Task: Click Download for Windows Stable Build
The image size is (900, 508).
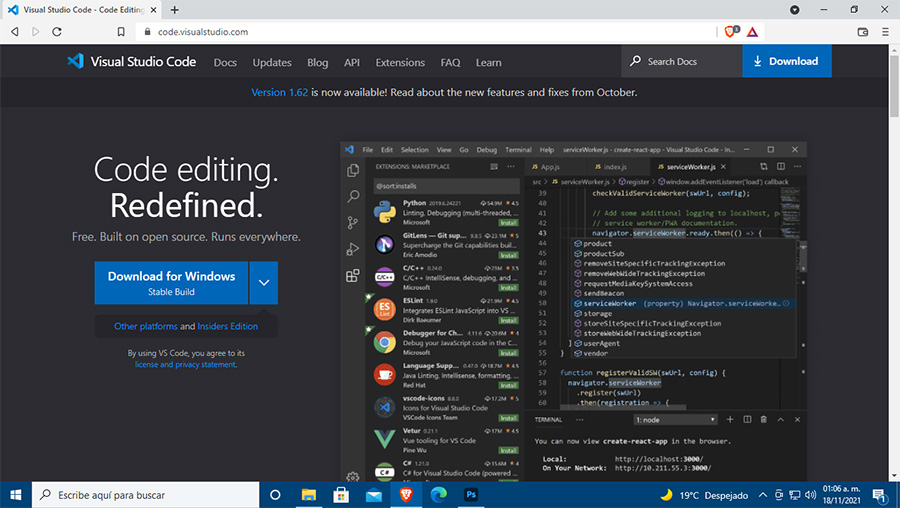Action: click(x=171, y=283)
